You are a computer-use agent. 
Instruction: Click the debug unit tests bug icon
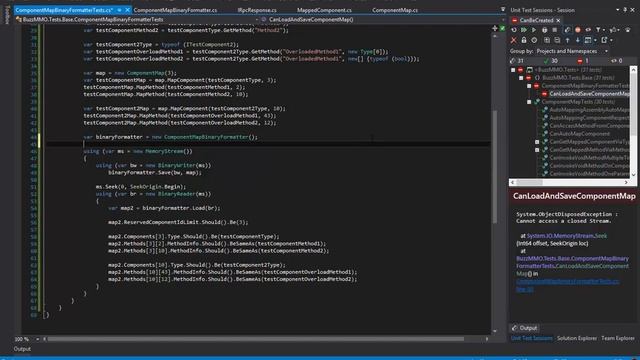coord(544,30)
